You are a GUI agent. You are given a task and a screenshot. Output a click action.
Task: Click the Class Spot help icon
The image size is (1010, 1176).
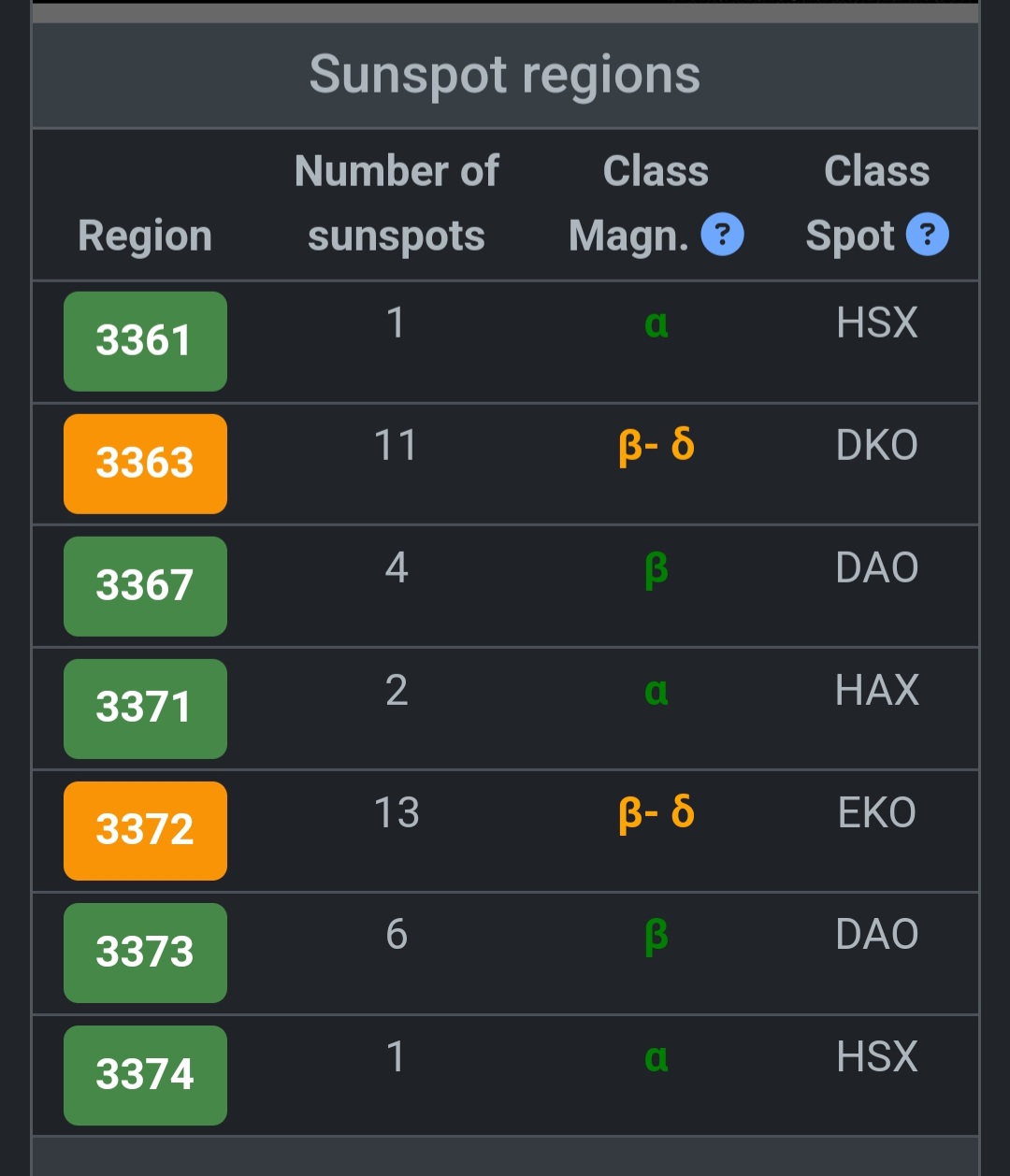click(928, 235)
